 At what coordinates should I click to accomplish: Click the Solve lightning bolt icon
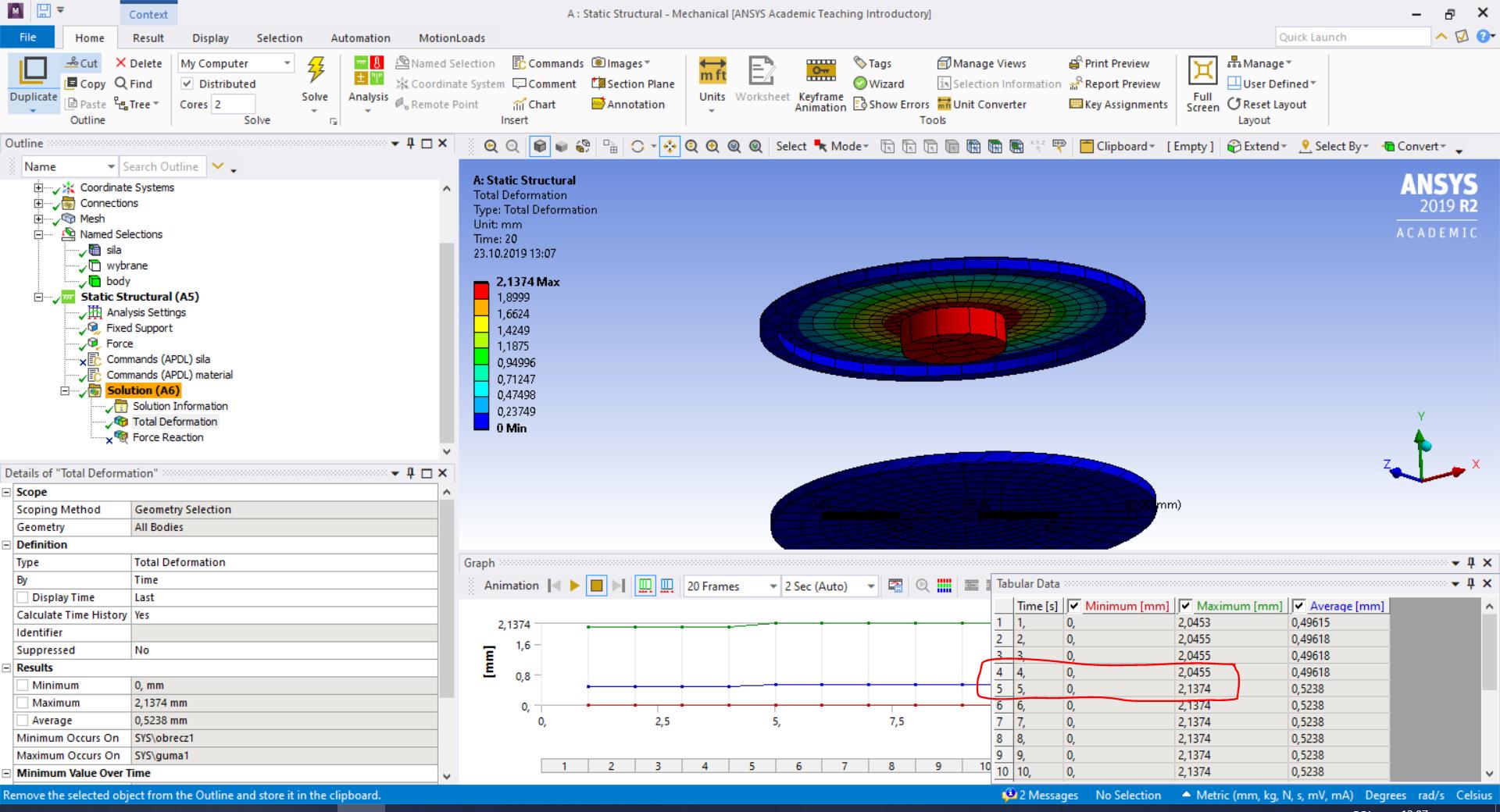point(316,71)
